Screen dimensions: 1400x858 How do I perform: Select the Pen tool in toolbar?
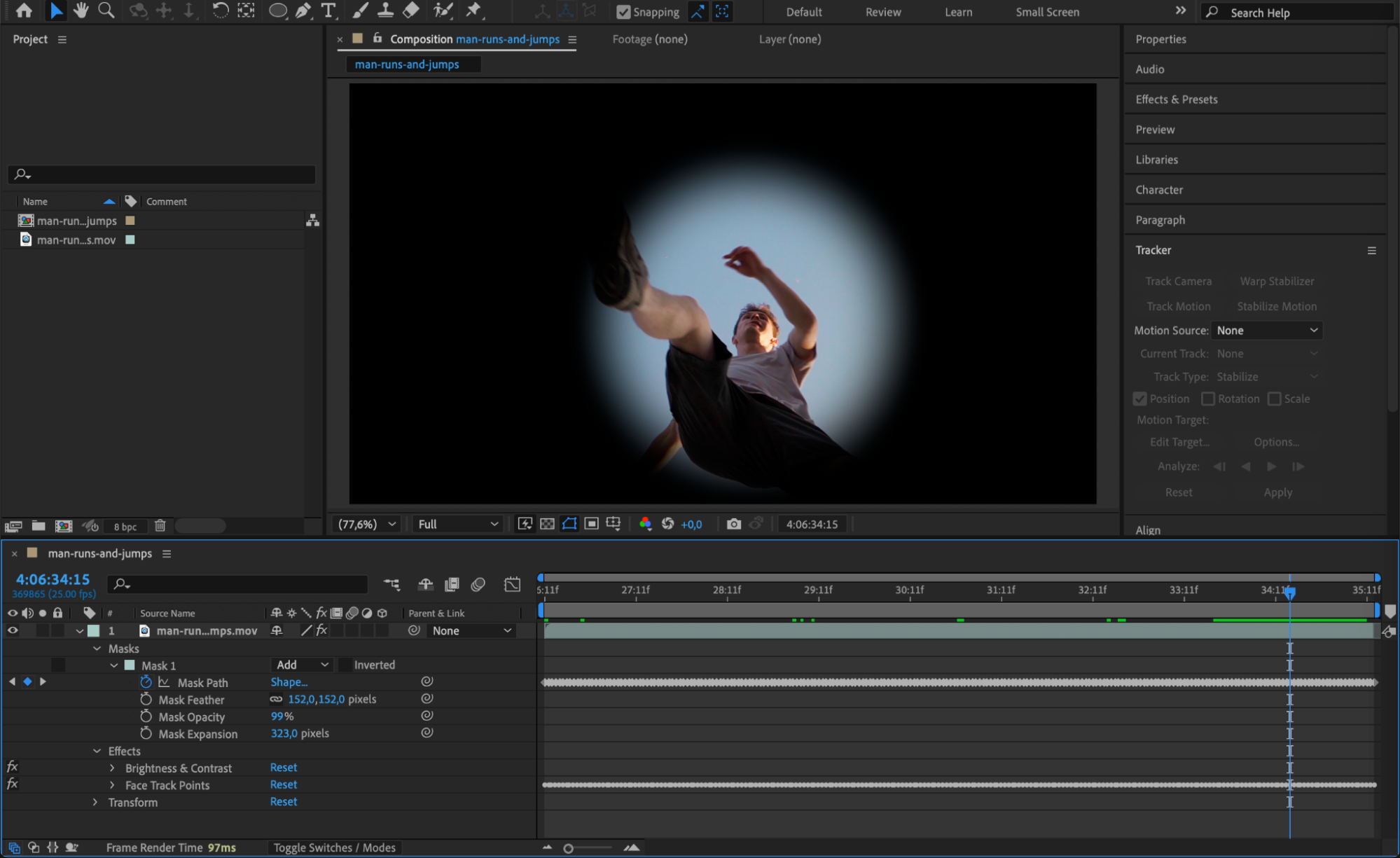[303, 11]
